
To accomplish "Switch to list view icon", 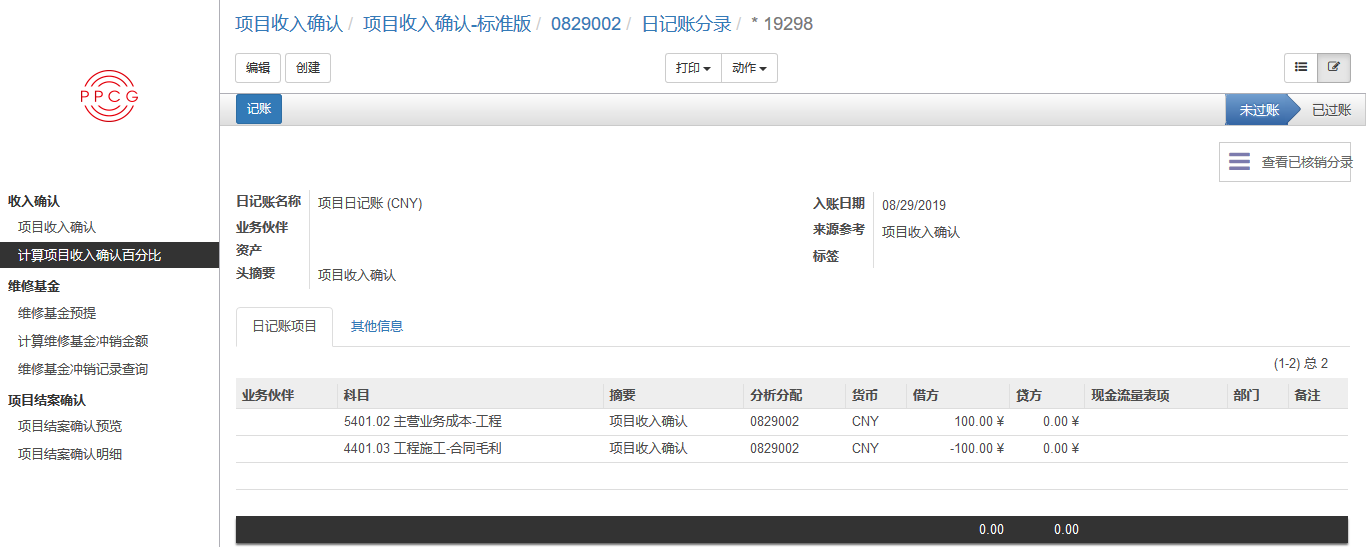I will 1301,68.
